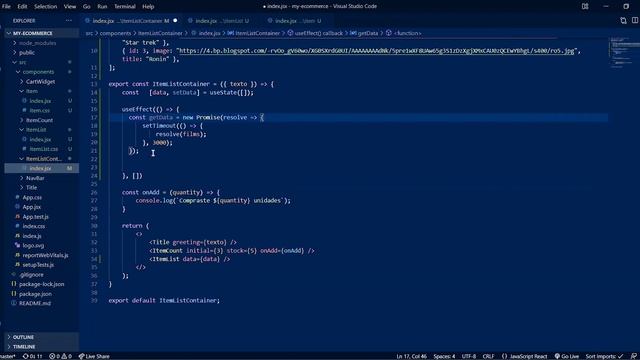
Task: Open itemList.css in the explorer
Action: click(44, 149)
